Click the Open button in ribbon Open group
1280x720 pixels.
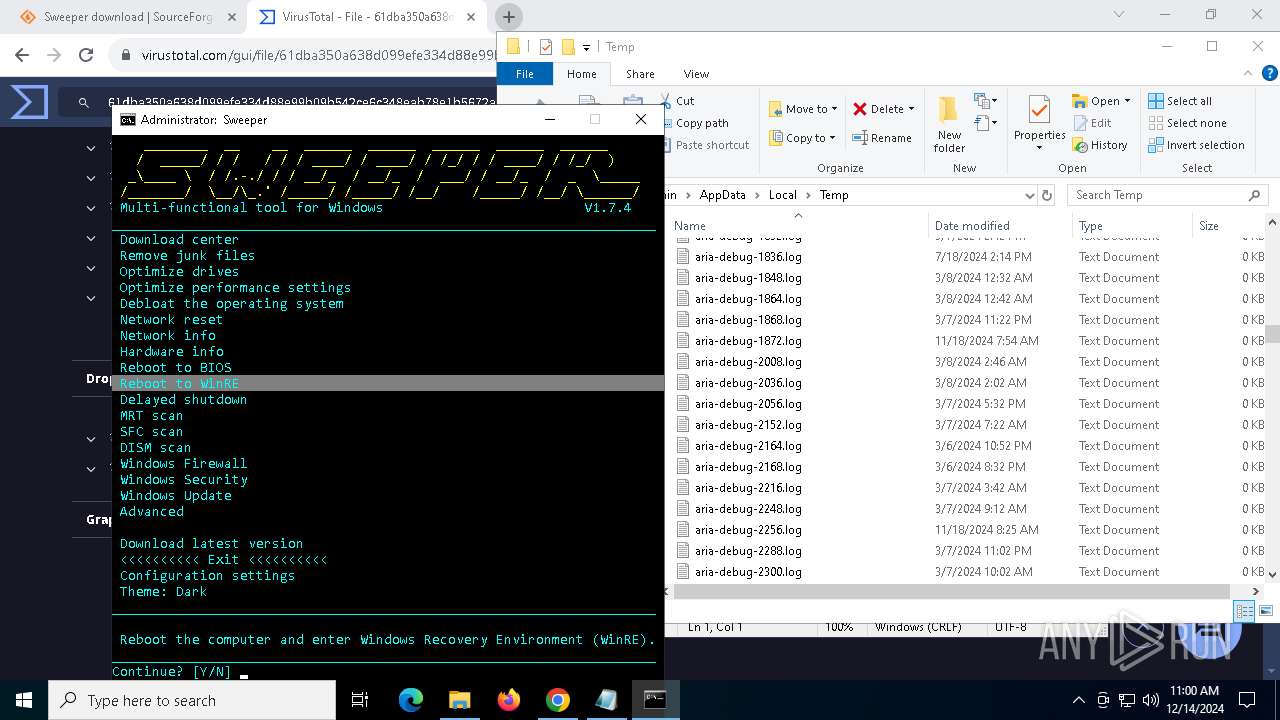tap(1101, 101)
